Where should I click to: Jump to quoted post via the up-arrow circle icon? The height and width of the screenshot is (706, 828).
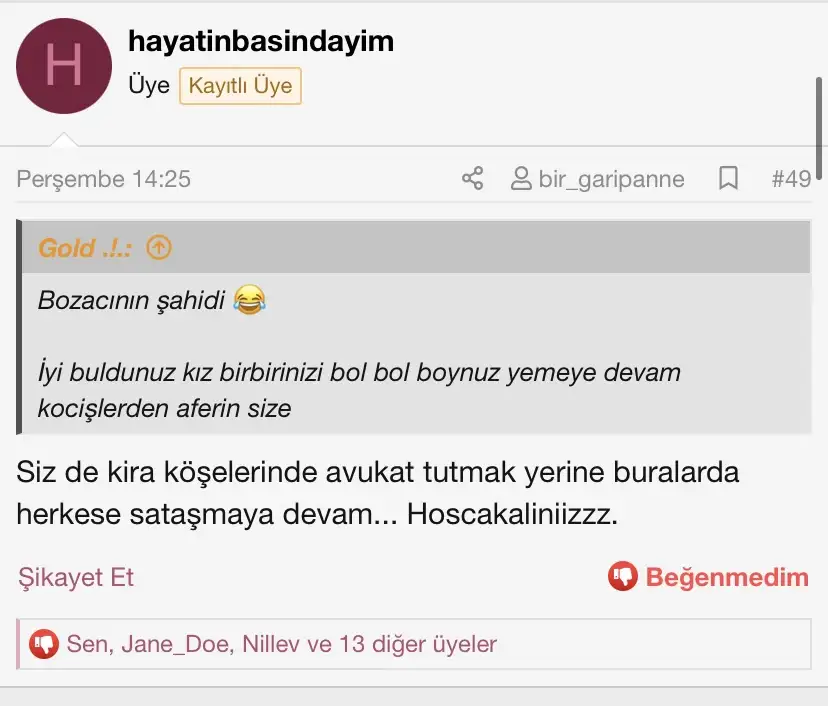click(x=159, y=247)
